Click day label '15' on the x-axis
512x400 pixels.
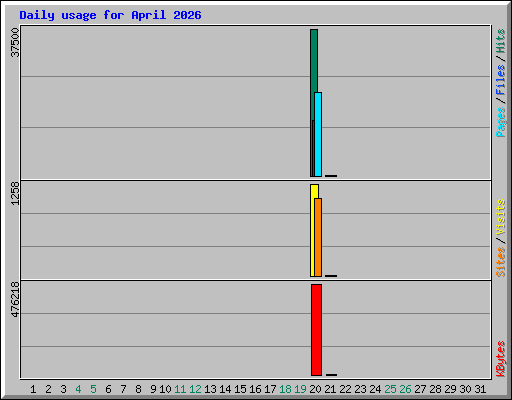240,389
